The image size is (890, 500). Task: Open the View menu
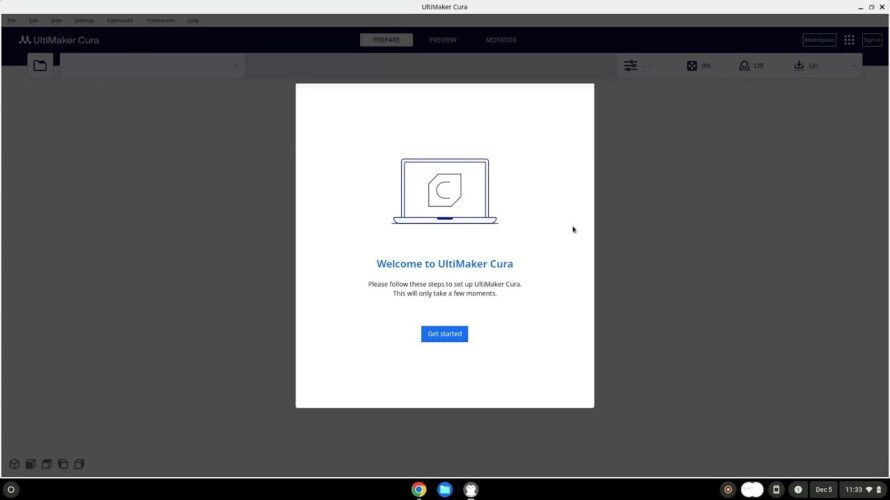pyautogui.click(x=56, y=20)
